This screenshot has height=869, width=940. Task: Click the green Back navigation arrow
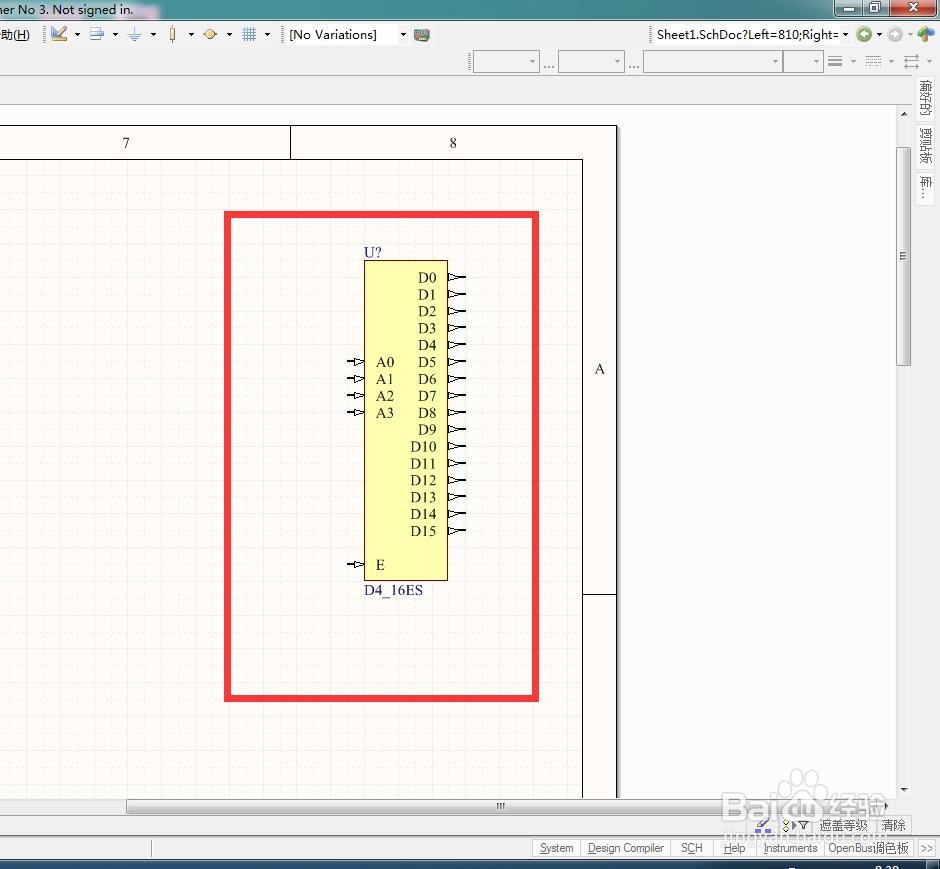click(x=863, y=35)
